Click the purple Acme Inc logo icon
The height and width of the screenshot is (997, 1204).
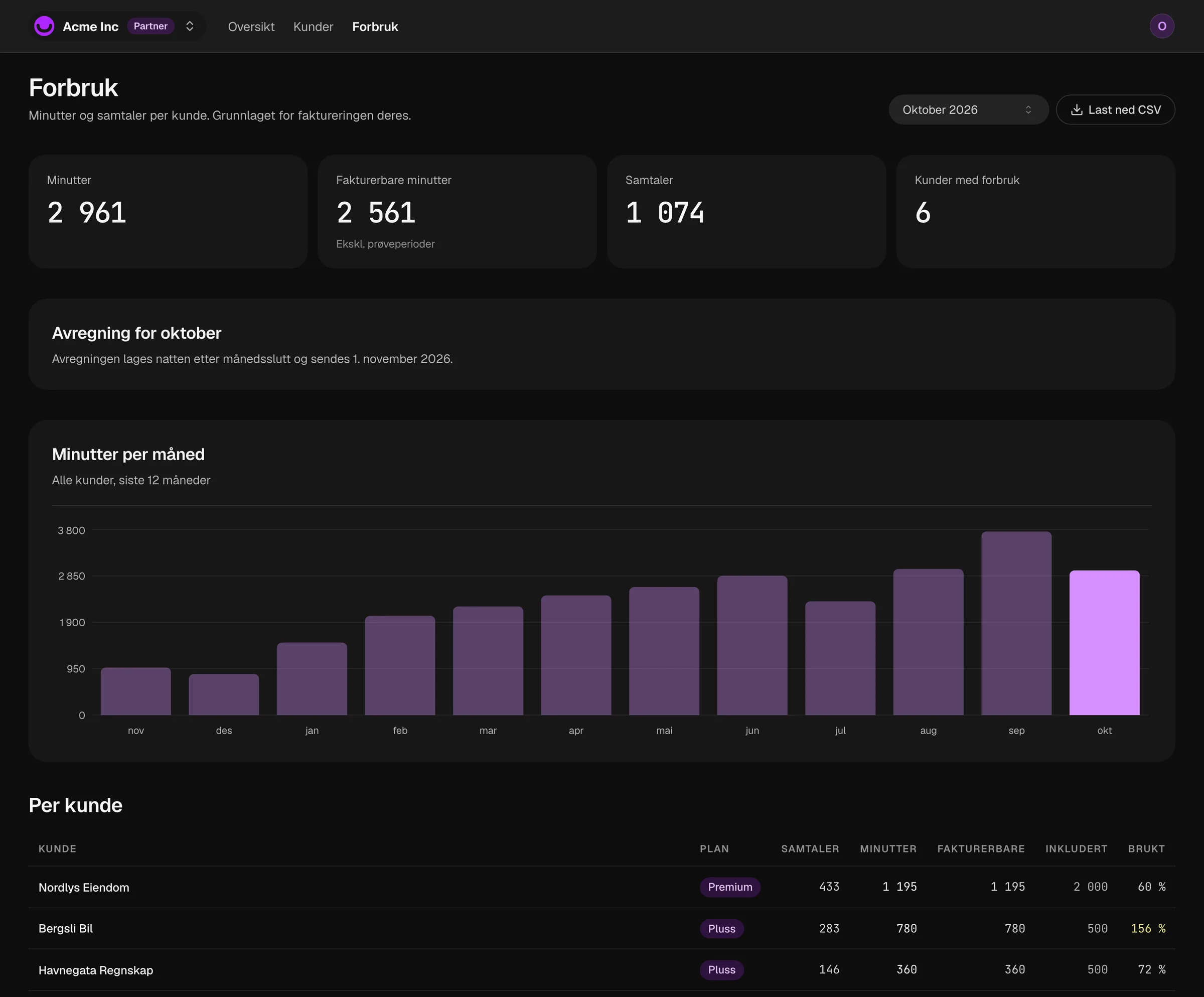(44, 27)
